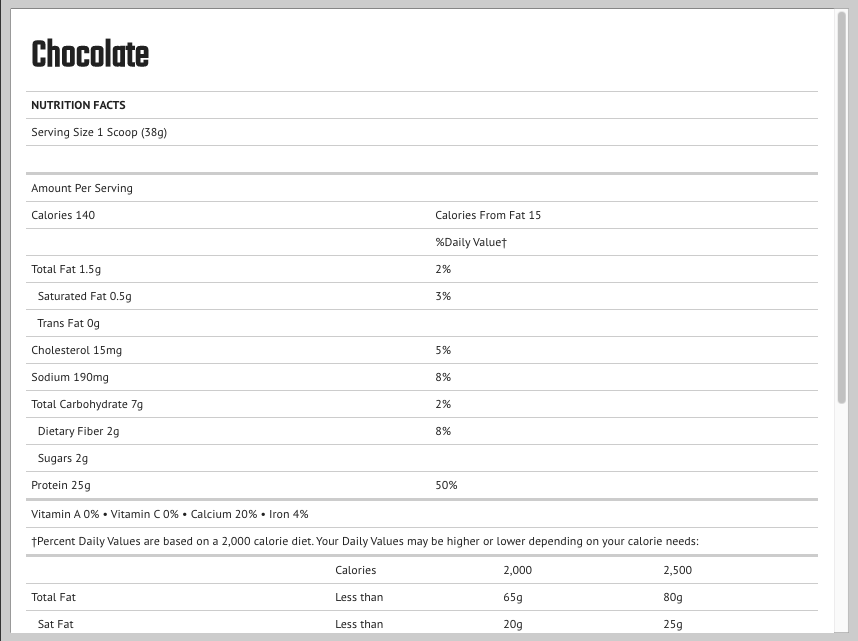
Task: Click the Trans Fat 0g entry
Action: [68, 323]
